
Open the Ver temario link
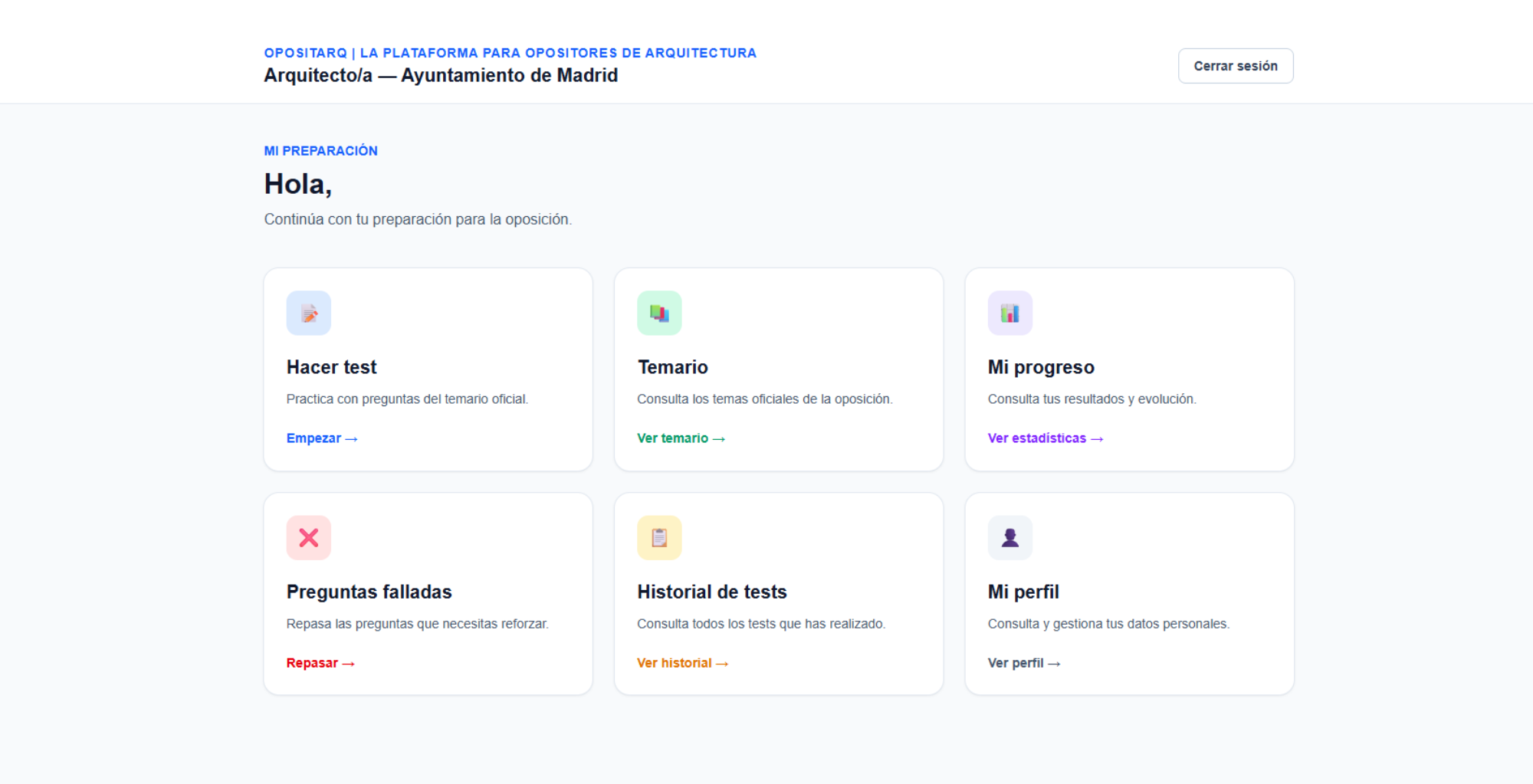point(681,438)
